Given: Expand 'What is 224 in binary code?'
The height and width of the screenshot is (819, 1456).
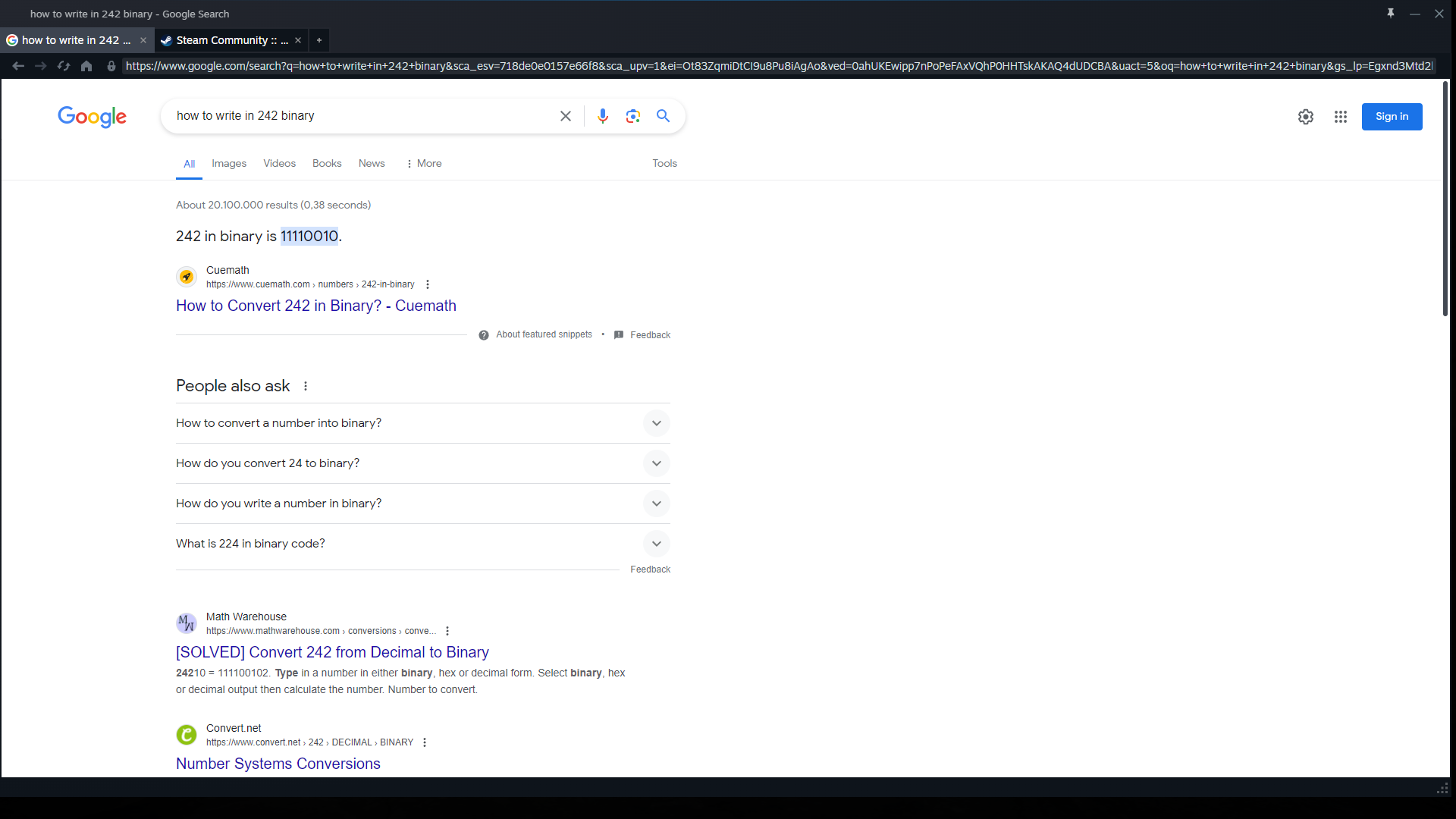Looking at the screenshot, I should pyautogui.click(x=656, y=544).
